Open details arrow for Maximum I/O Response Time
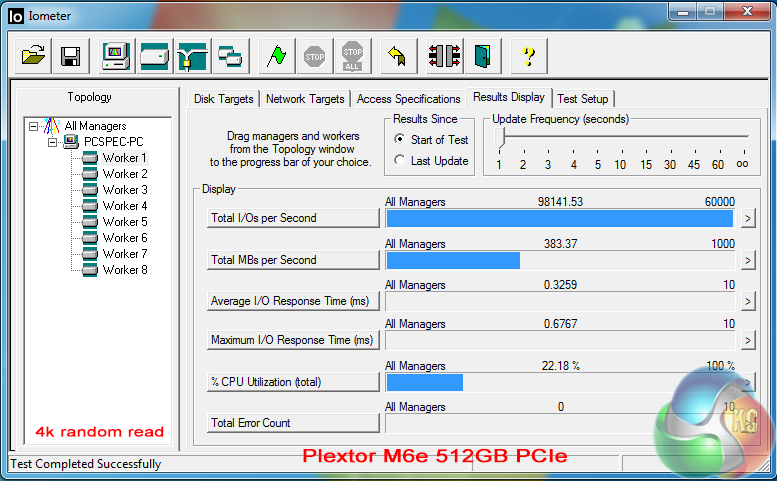 [x=748, y=340]
